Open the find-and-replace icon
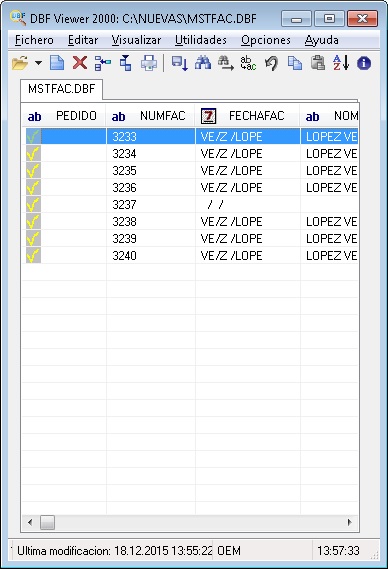Screen dimensions: 388x569 [x=249, y=63]
